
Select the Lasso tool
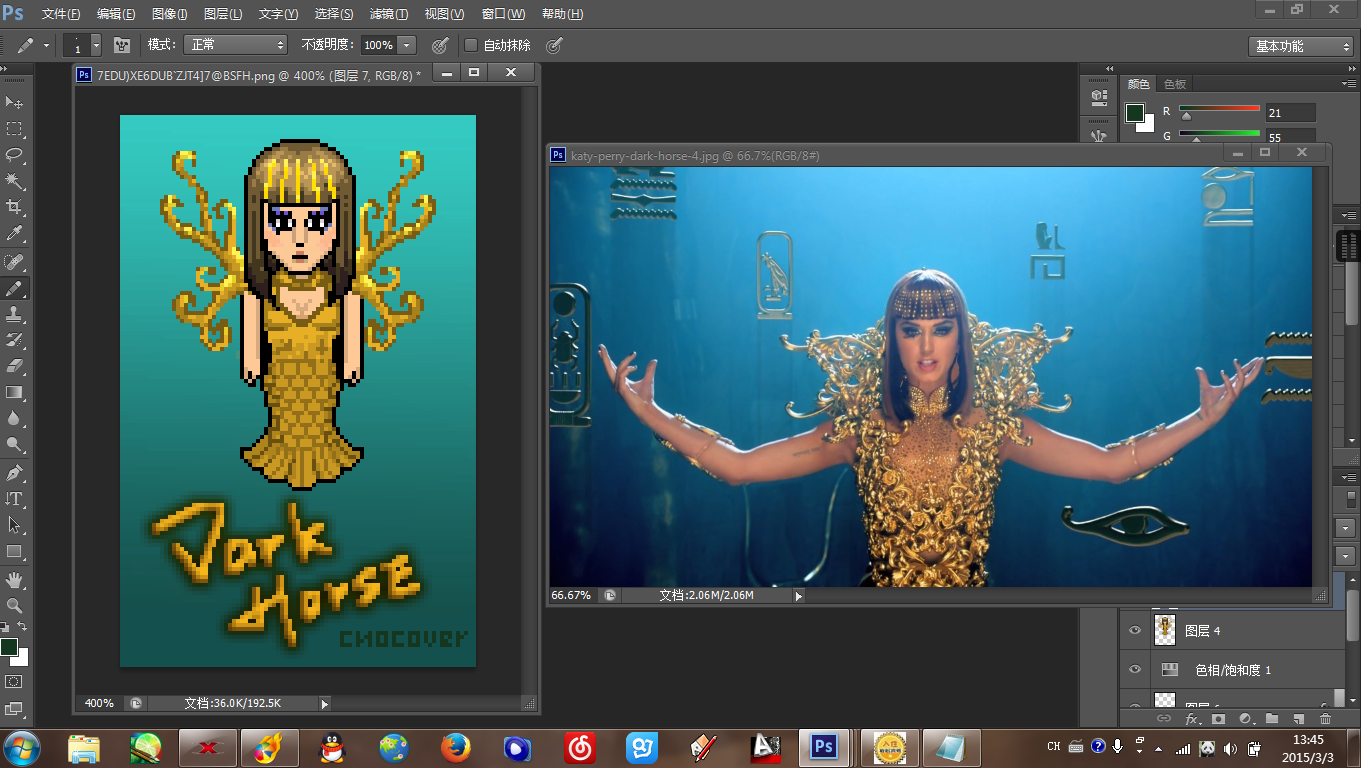(x=14, y=155)
